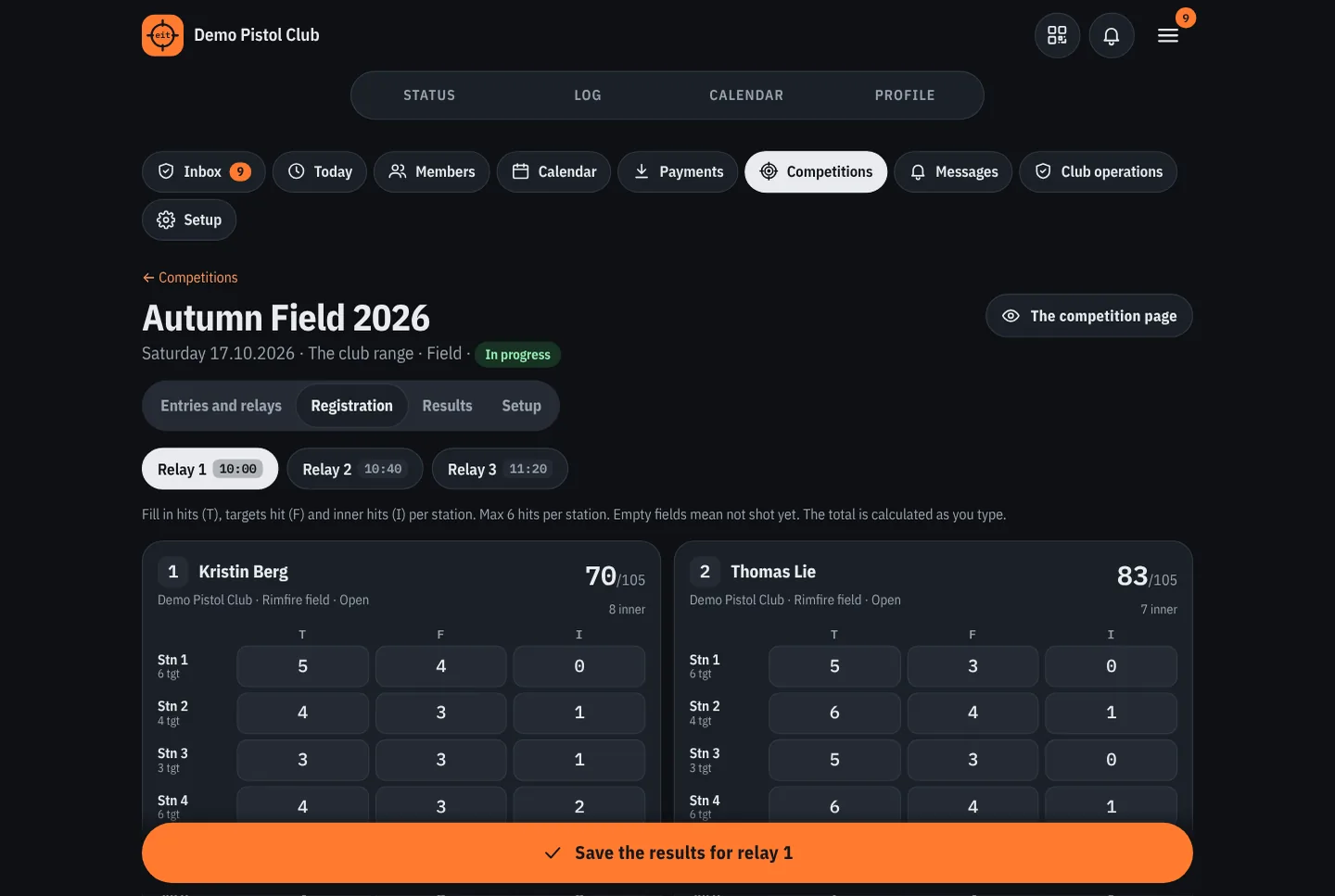Select Relay 2 at 10:40
1335x896 pixels.
click(355, 469)
